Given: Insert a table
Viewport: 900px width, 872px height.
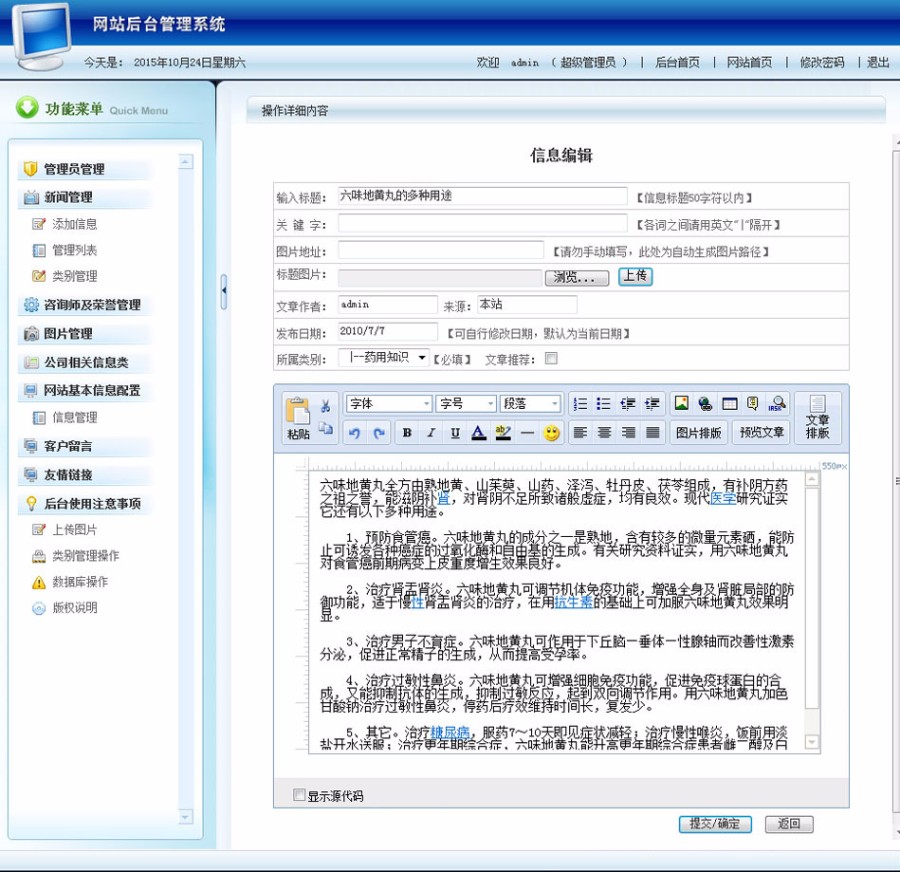Looking at the screenshot, I should (x=730, y=404).
